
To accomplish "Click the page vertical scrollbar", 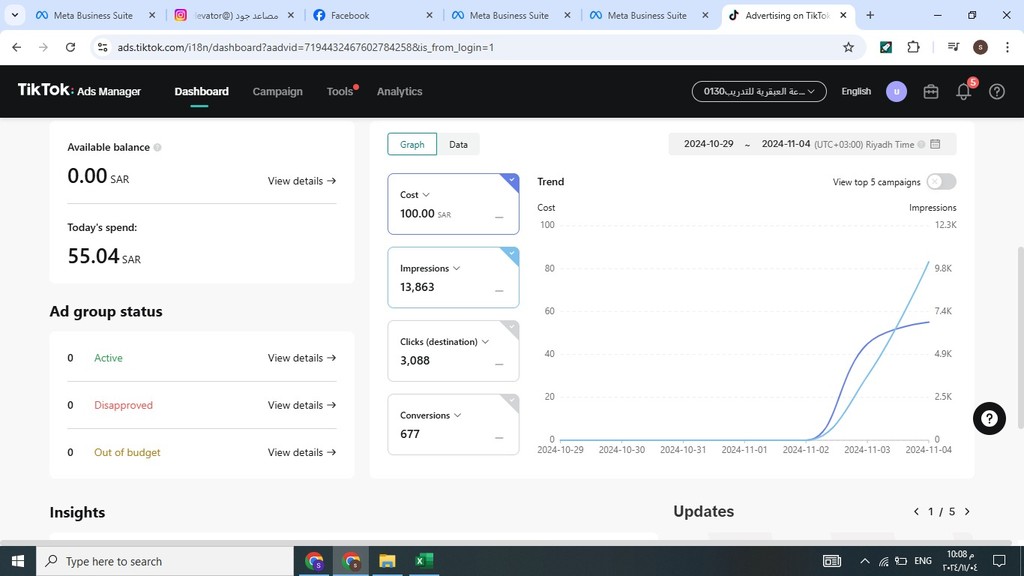I will pos(1019,338).
